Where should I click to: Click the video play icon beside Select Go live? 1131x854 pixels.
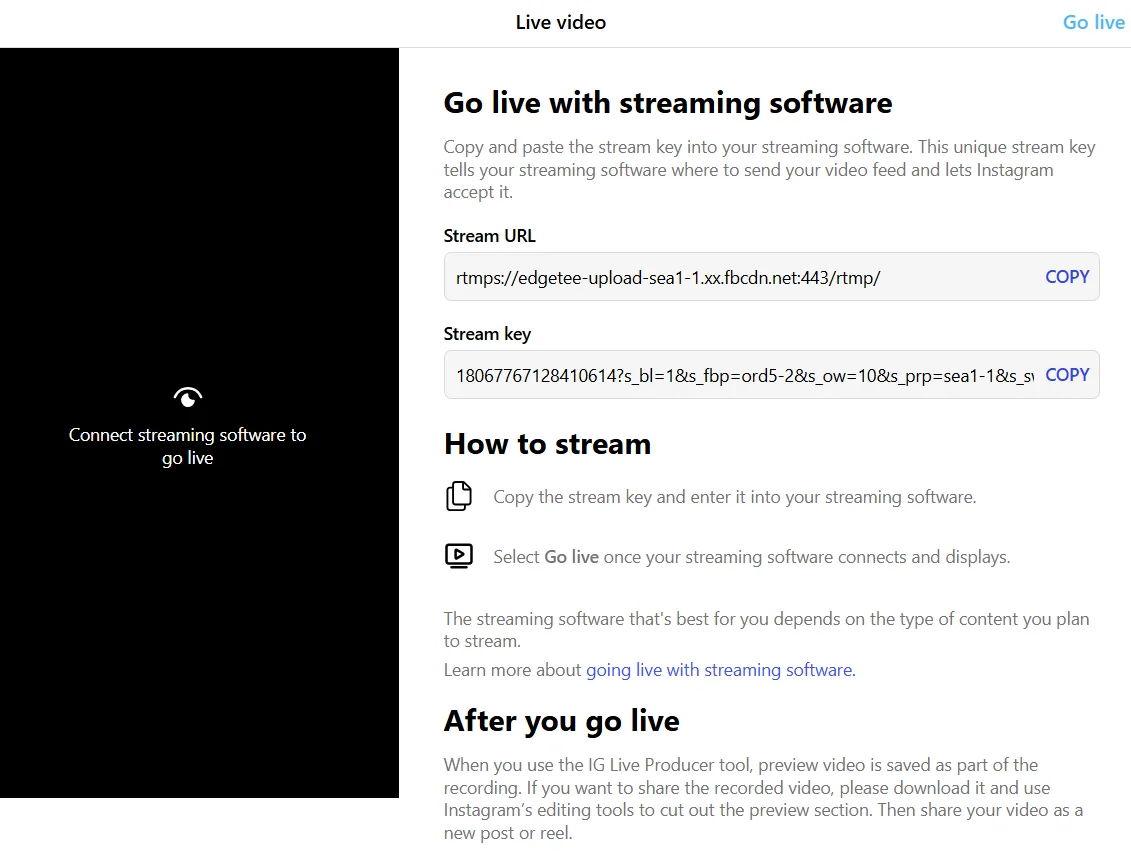pyautogui.click(x=459, y=555)
